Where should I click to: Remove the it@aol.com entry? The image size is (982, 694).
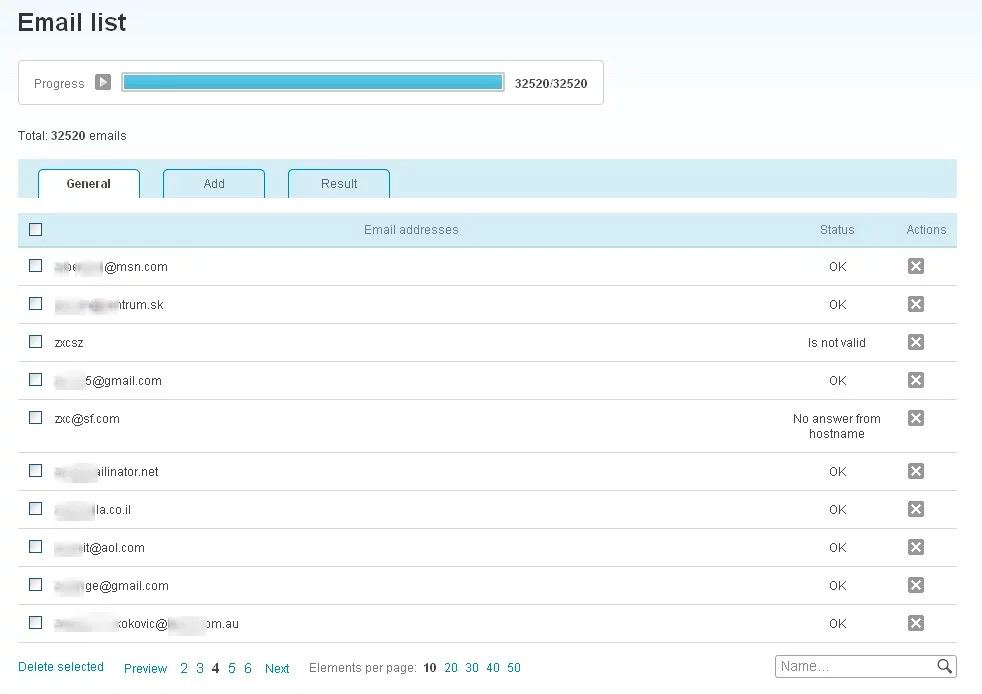(916, 547)
